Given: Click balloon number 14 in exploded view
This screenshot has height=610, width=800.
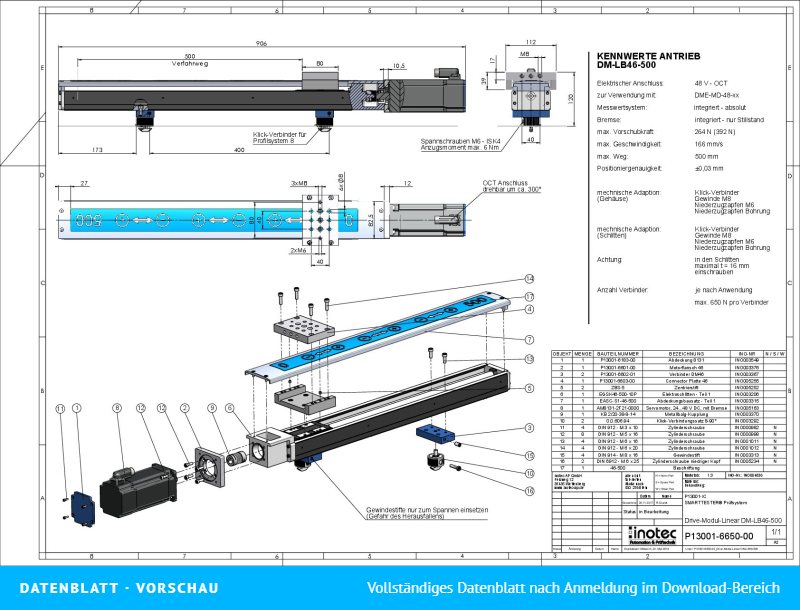Looking at the screenshot, I should point(529,278).
